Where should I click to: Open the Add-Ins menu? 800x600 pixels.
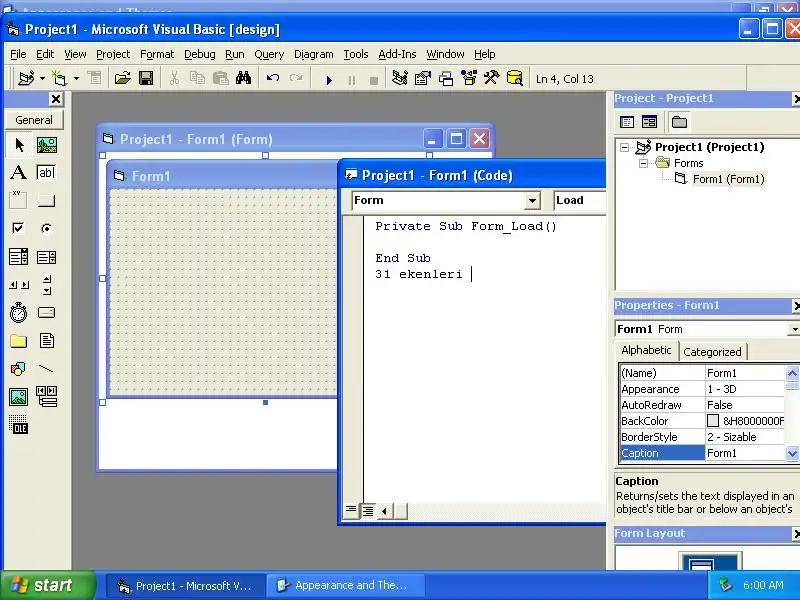pyautogui.click(x=397, y=54)
